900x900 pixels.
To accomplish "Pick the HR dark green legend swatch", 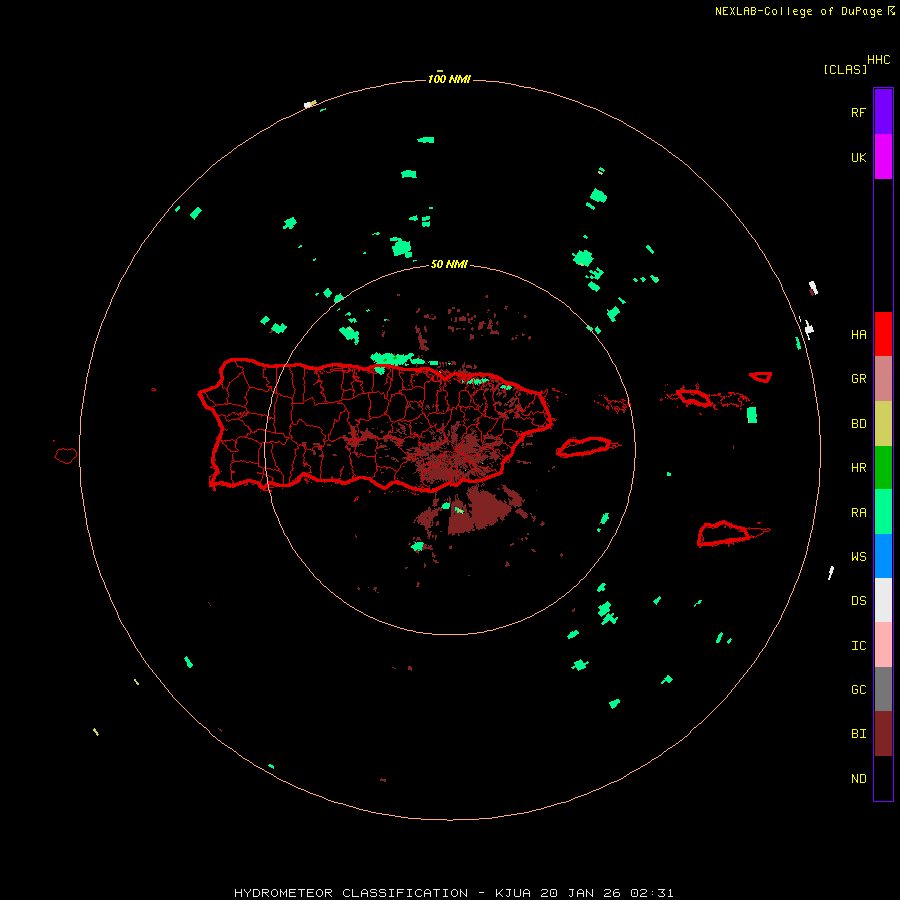I will 883,468.
